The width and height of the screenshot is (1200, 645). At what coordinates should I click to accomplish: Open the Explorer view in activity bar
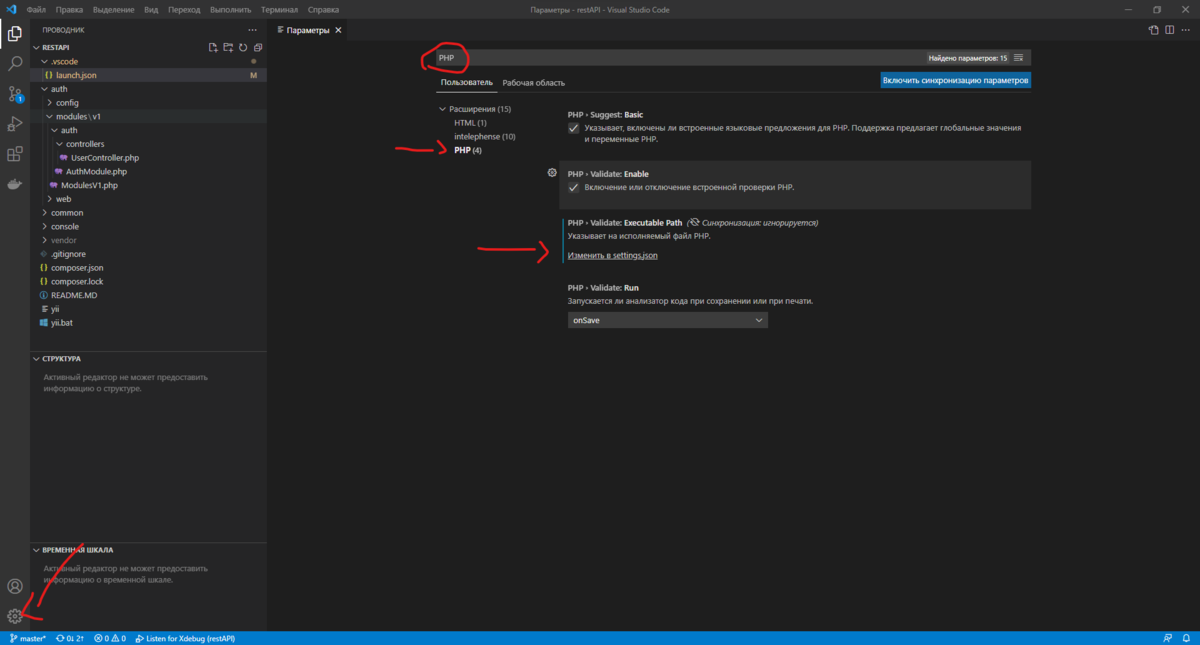(x=14, y=33)
